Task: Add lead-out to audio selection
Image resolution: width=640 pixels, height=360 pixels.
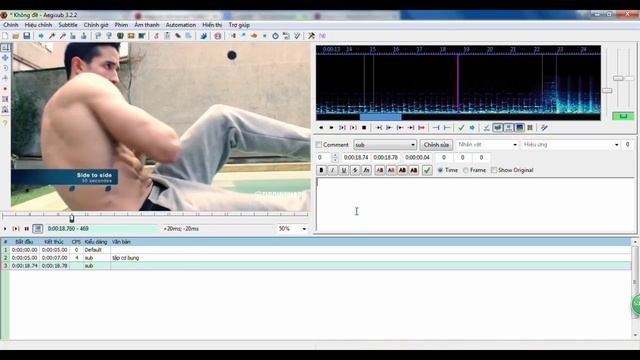Action: coord(447,128)
